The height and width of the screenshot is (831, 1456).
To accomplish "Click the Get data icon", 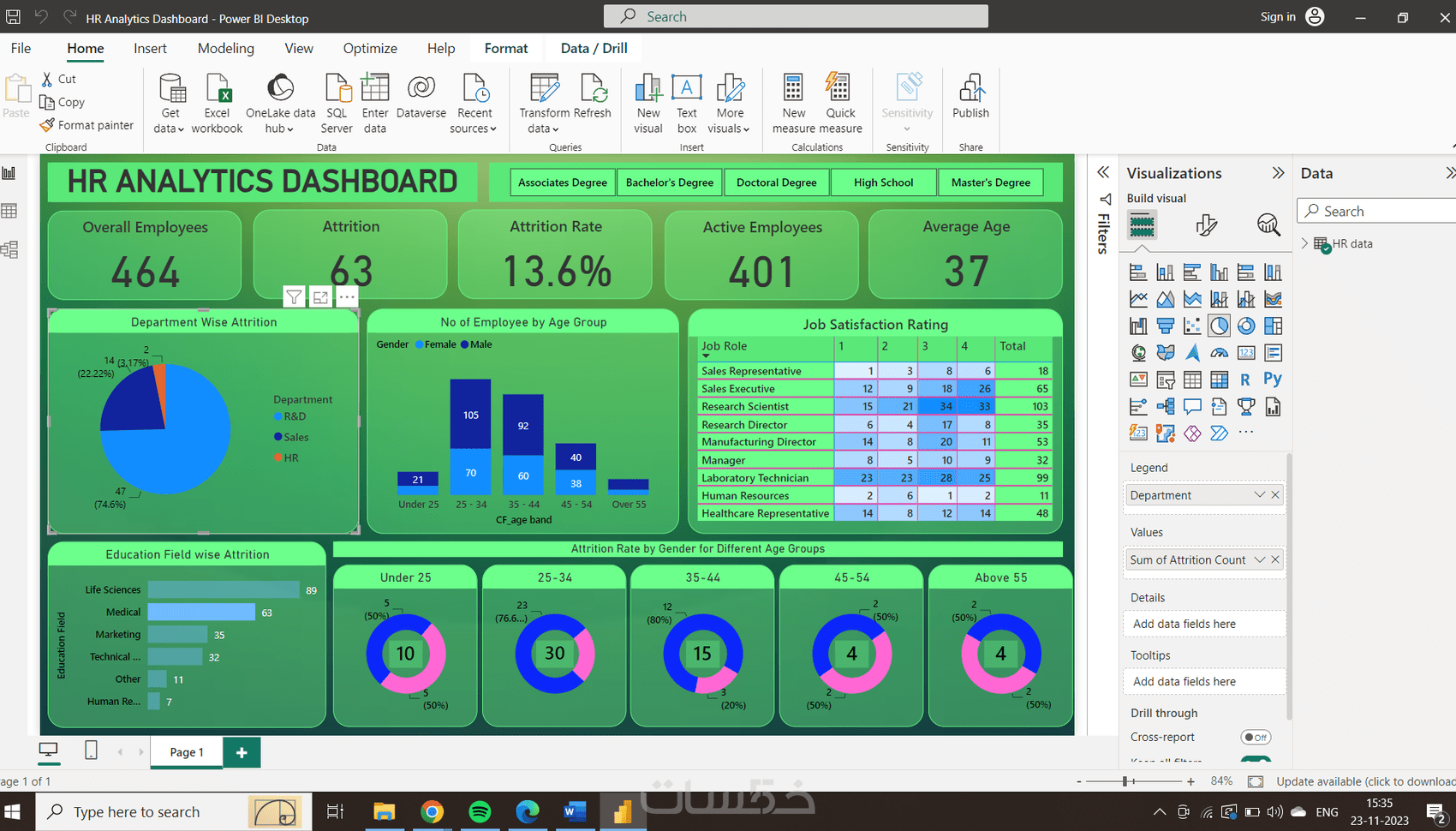I will point(171,102).
